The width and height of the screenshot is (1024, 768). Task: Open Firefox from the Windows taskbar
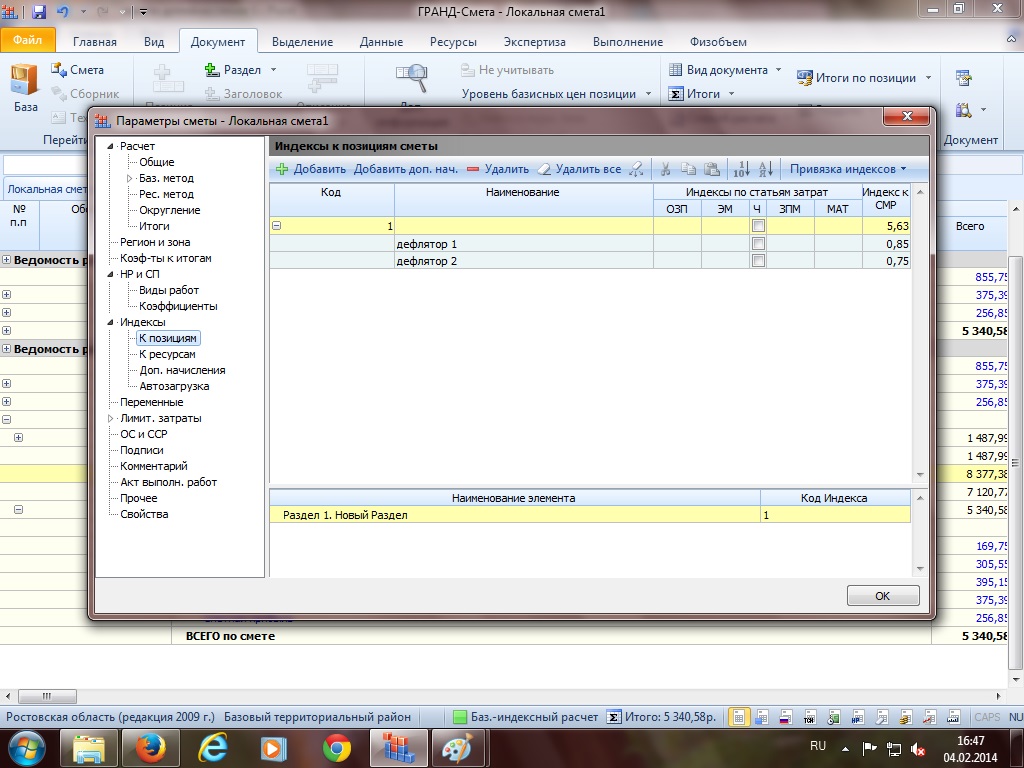pyautogui.click(x=149, y=748)
